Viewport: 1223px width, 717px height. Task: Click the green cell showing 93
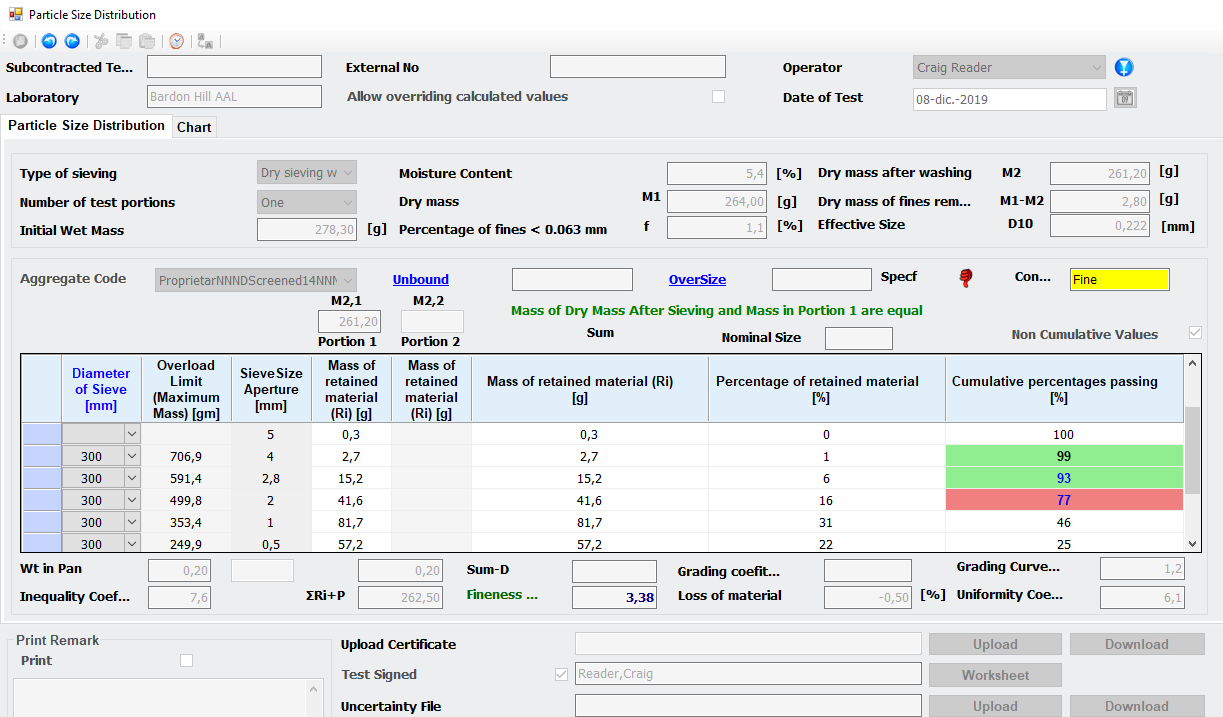[1064, 478]
